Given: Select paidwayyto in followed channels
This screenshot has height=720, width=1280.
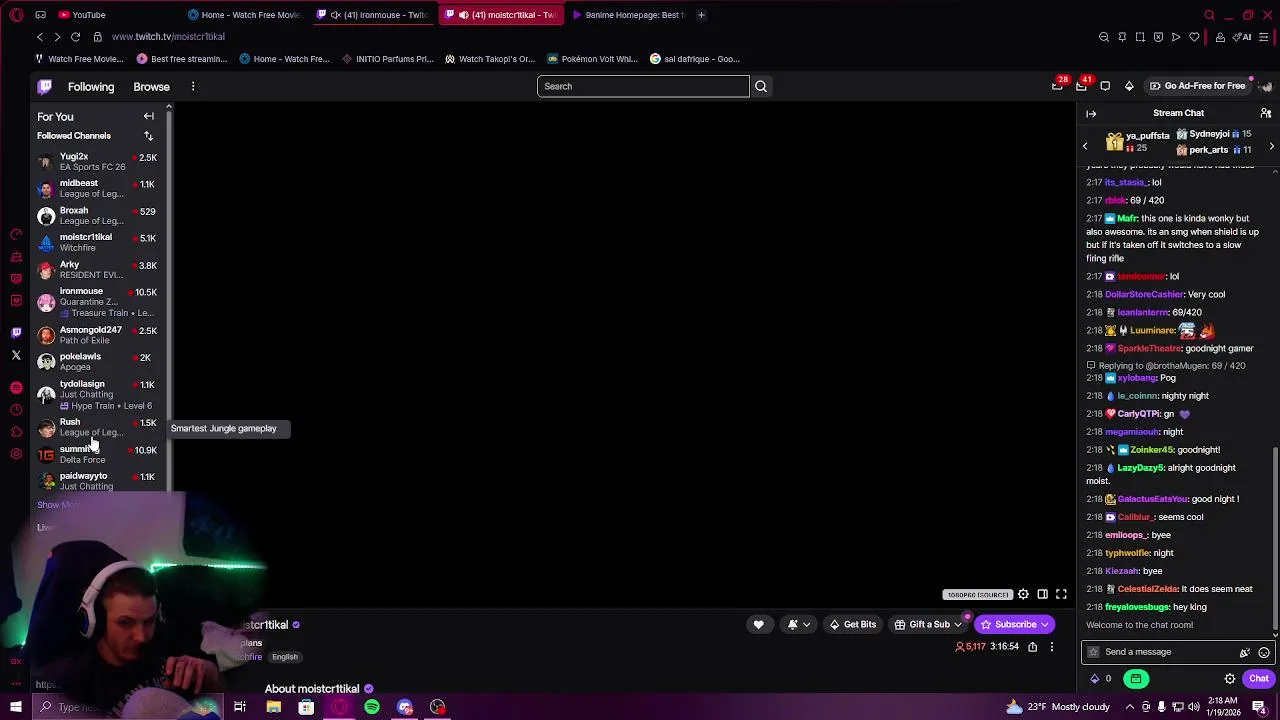Looking at the screenshot, I should (97, 481).
